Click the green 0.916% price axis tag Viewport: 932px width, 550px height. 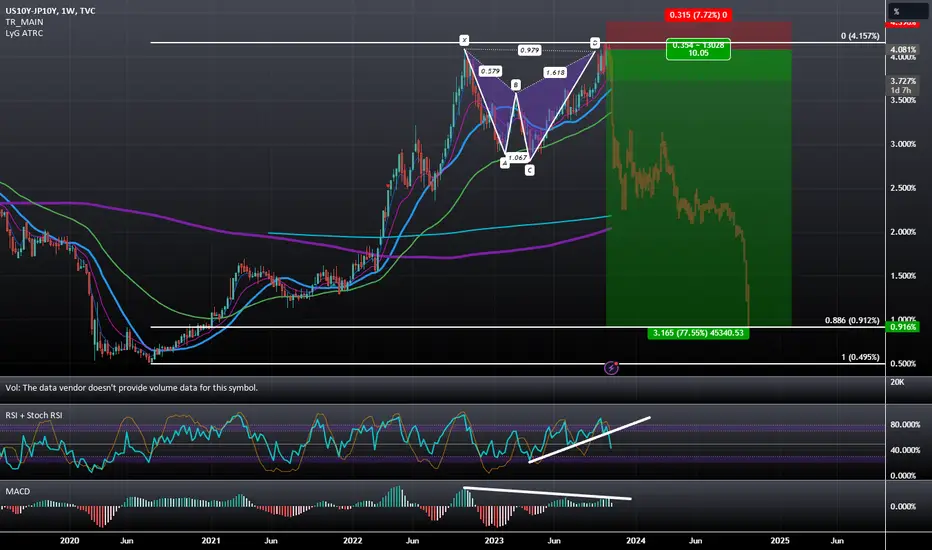(902, 327)
